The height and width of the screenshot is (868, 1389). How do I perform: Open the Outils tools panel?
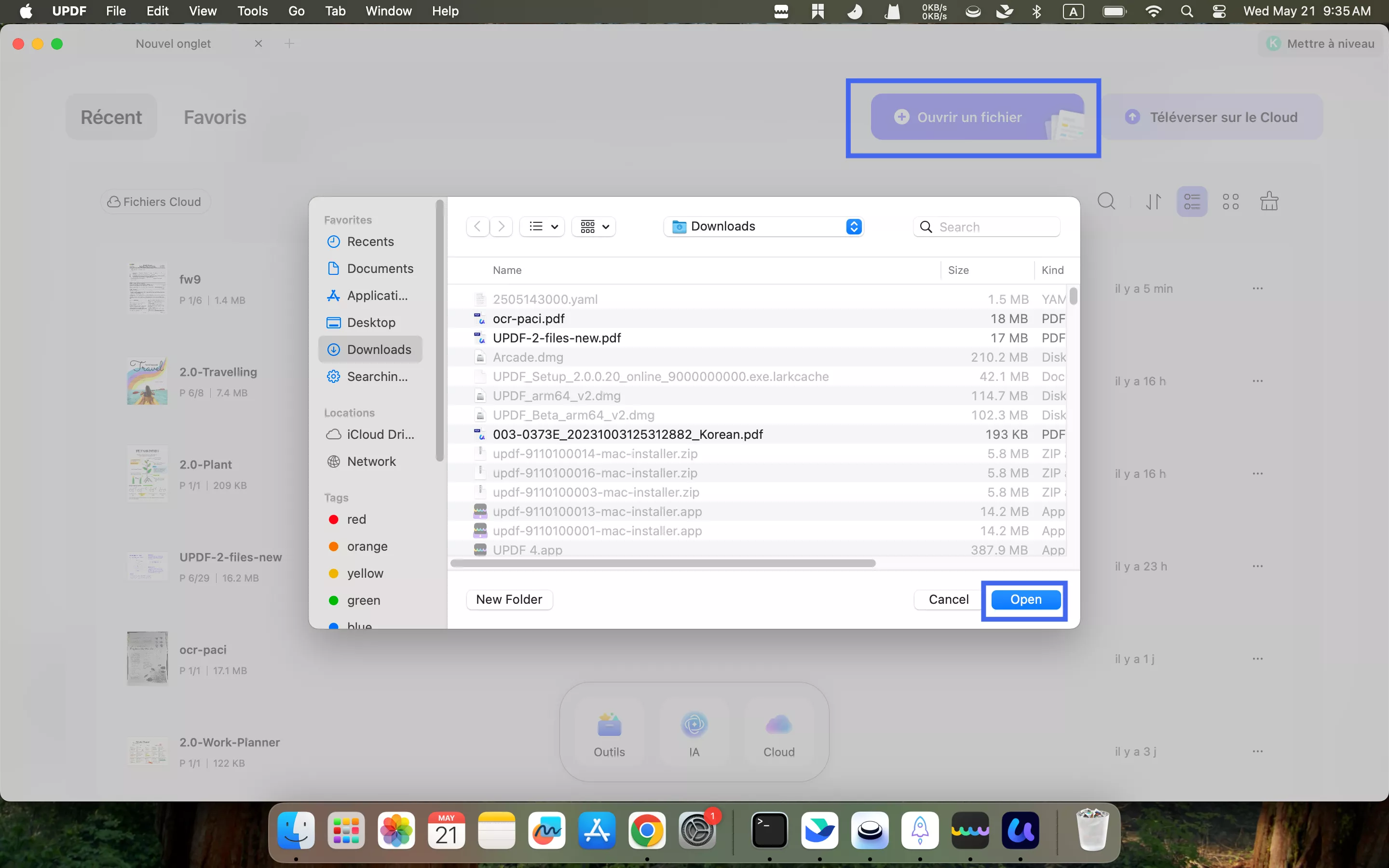pyautogui.click(x=609, y=733)
